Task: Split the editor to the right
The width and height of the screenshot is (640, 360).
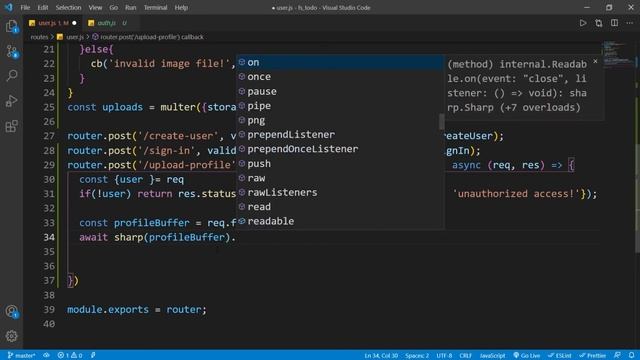Action: pyautogui.click(x=614, y=23)
